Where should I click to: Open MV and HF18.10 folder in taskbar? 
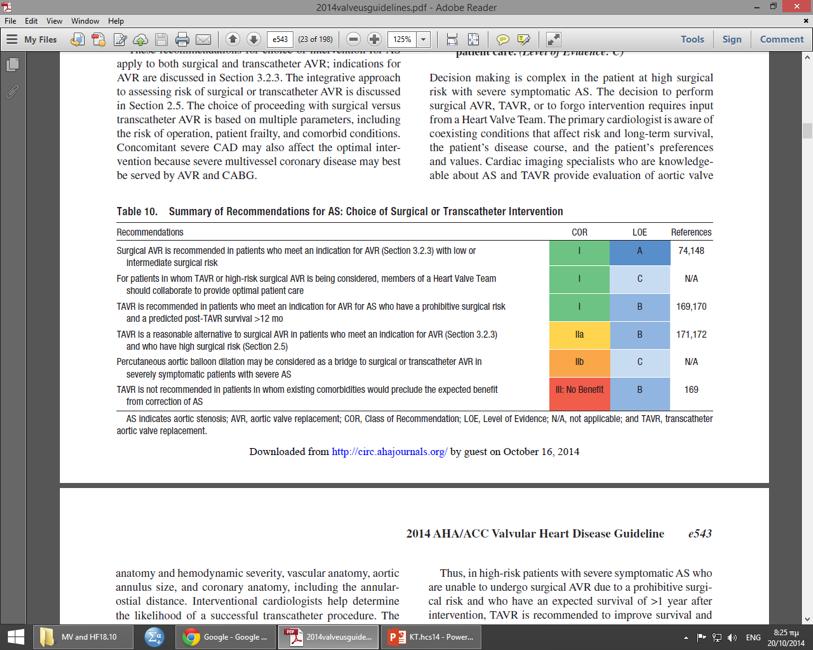point(83,637)
